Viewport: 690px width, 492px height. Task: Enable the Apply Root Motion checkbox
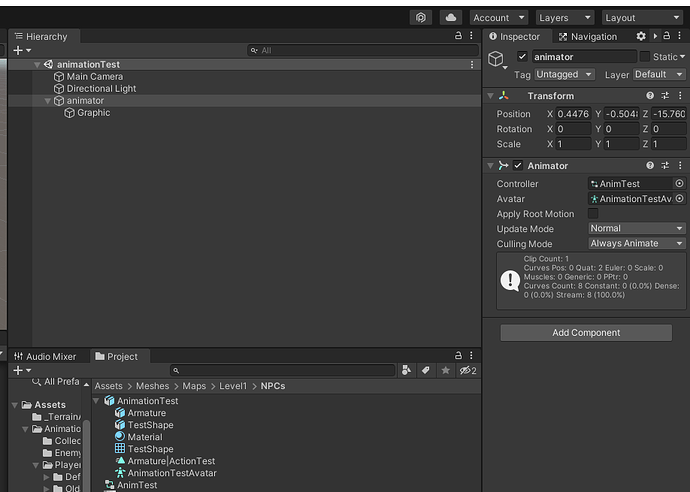(593, 214)
